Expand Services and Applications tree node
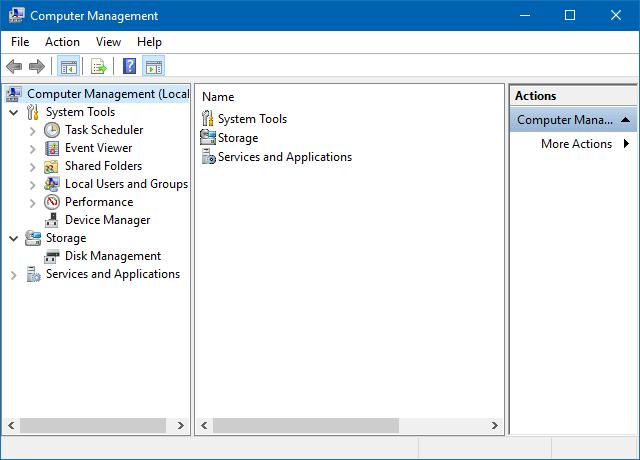Viewport: 640px width, 460px height. pyautogui.click(x=14, y=274)
